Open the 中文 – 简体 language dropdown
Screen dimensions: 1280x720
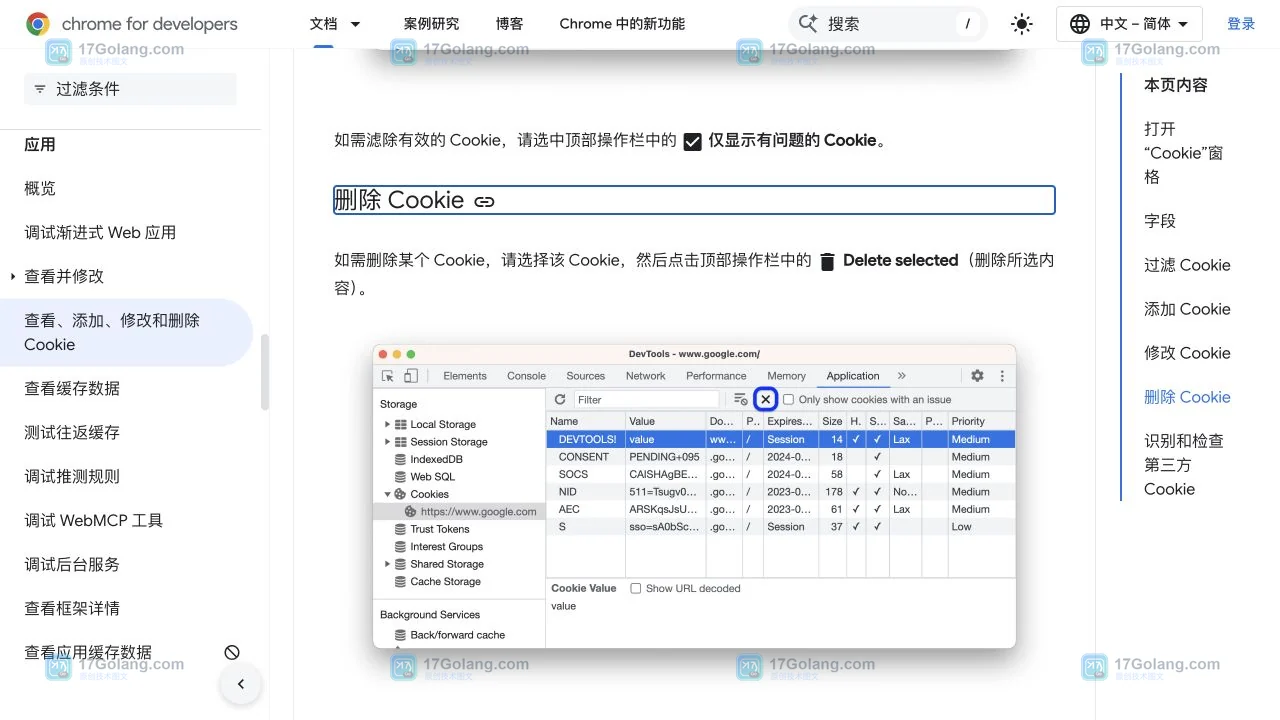click(1129, 24)
